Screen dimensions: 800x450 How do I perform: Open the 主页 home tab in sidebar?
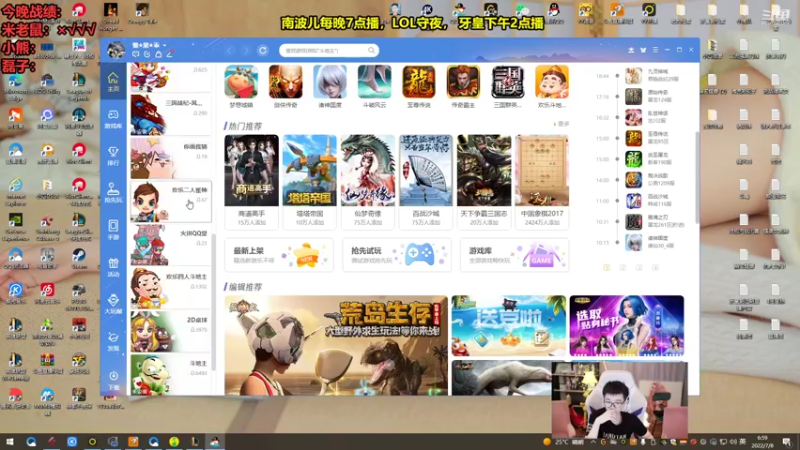(x=113, y=82)
